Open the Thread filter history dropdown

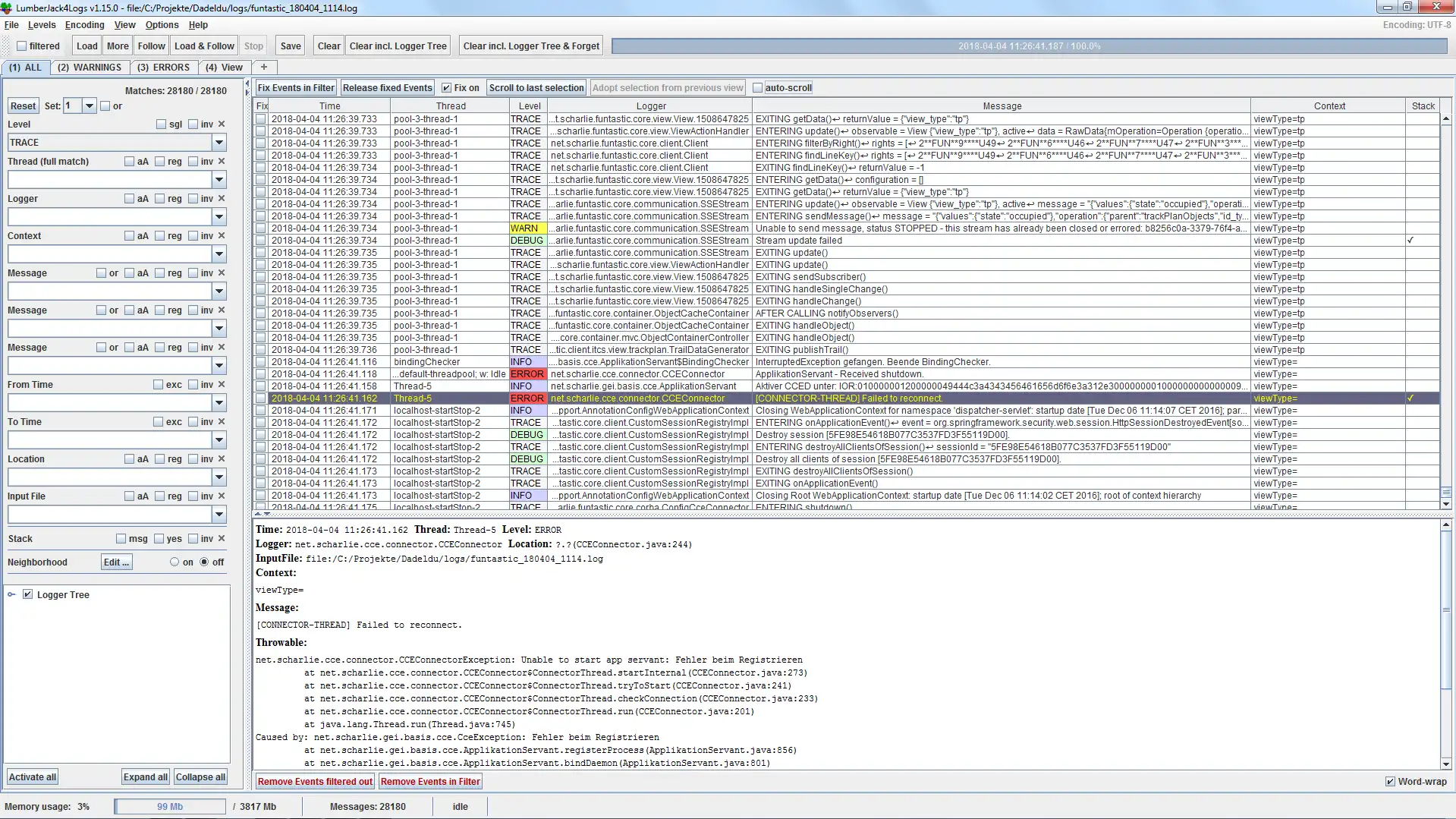pos(219,179)
